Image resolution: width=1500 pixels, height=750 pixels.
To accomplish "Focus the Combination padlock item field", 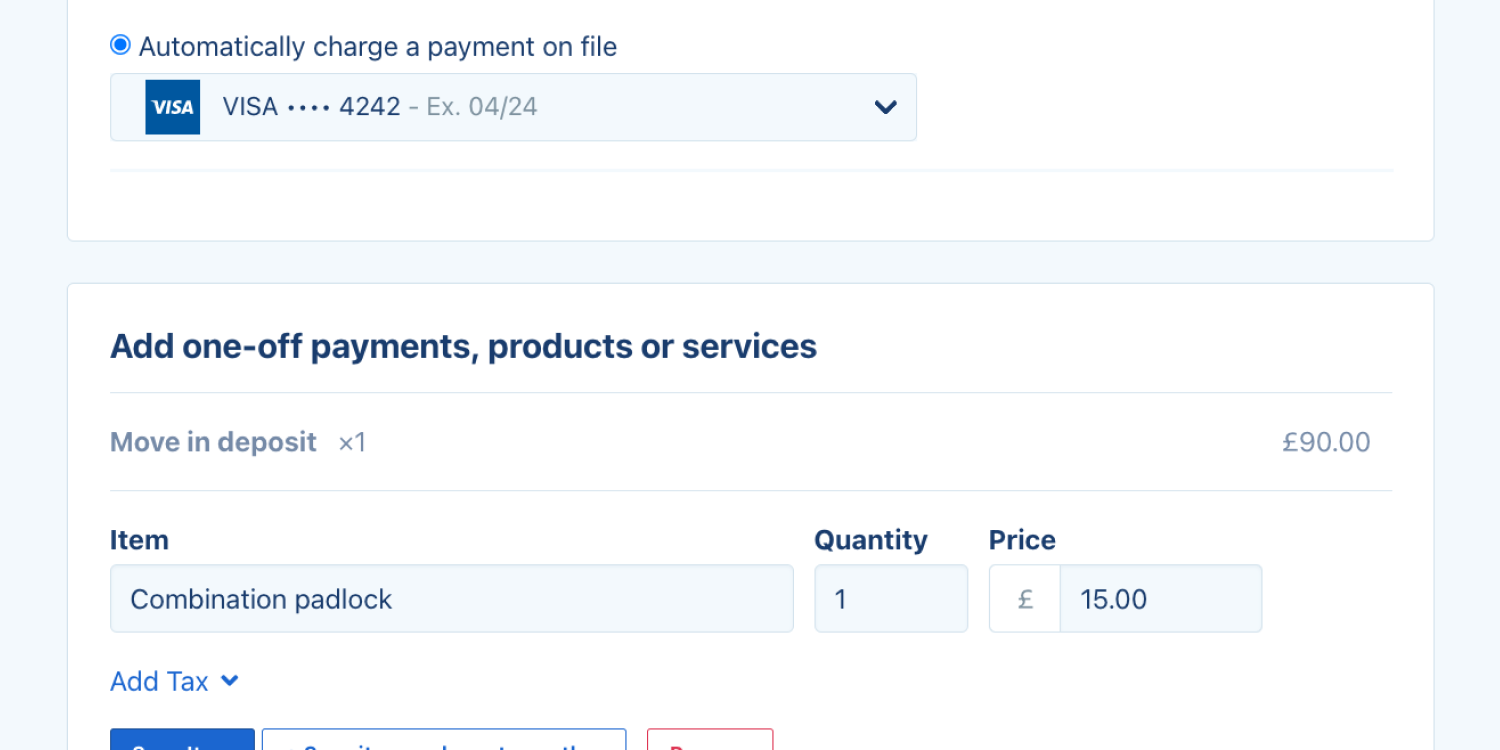I will coord(451,599).
